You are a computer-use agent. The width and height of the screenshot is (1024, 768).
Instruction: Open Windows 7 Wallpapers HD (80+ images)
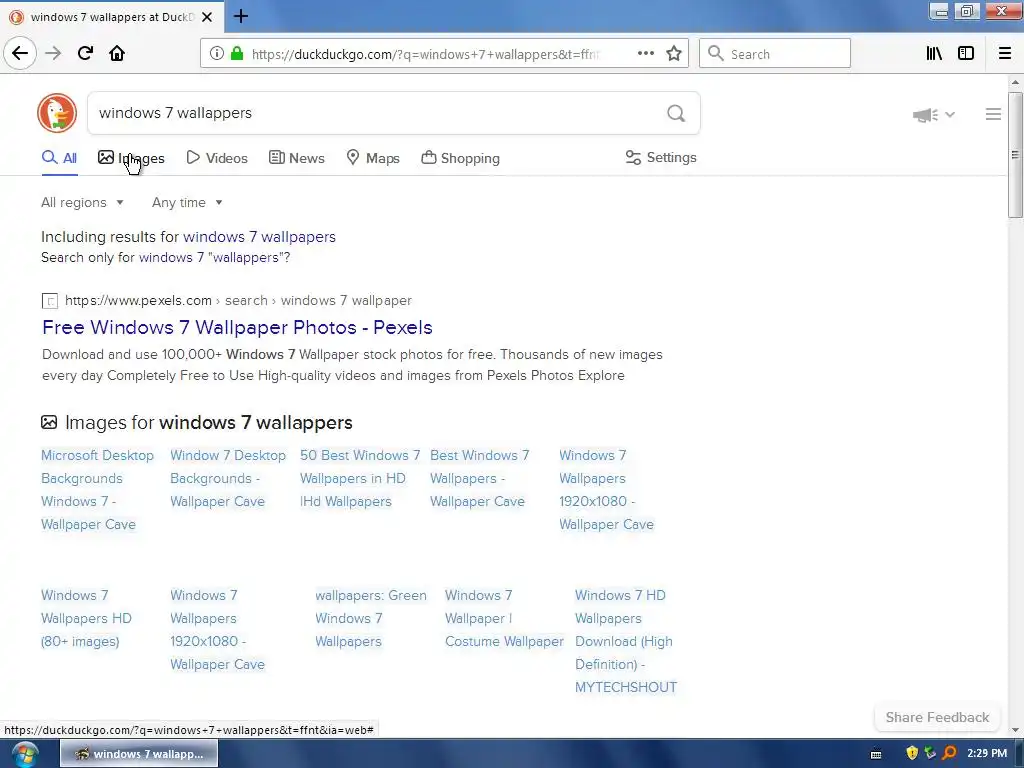coord(86,618)
